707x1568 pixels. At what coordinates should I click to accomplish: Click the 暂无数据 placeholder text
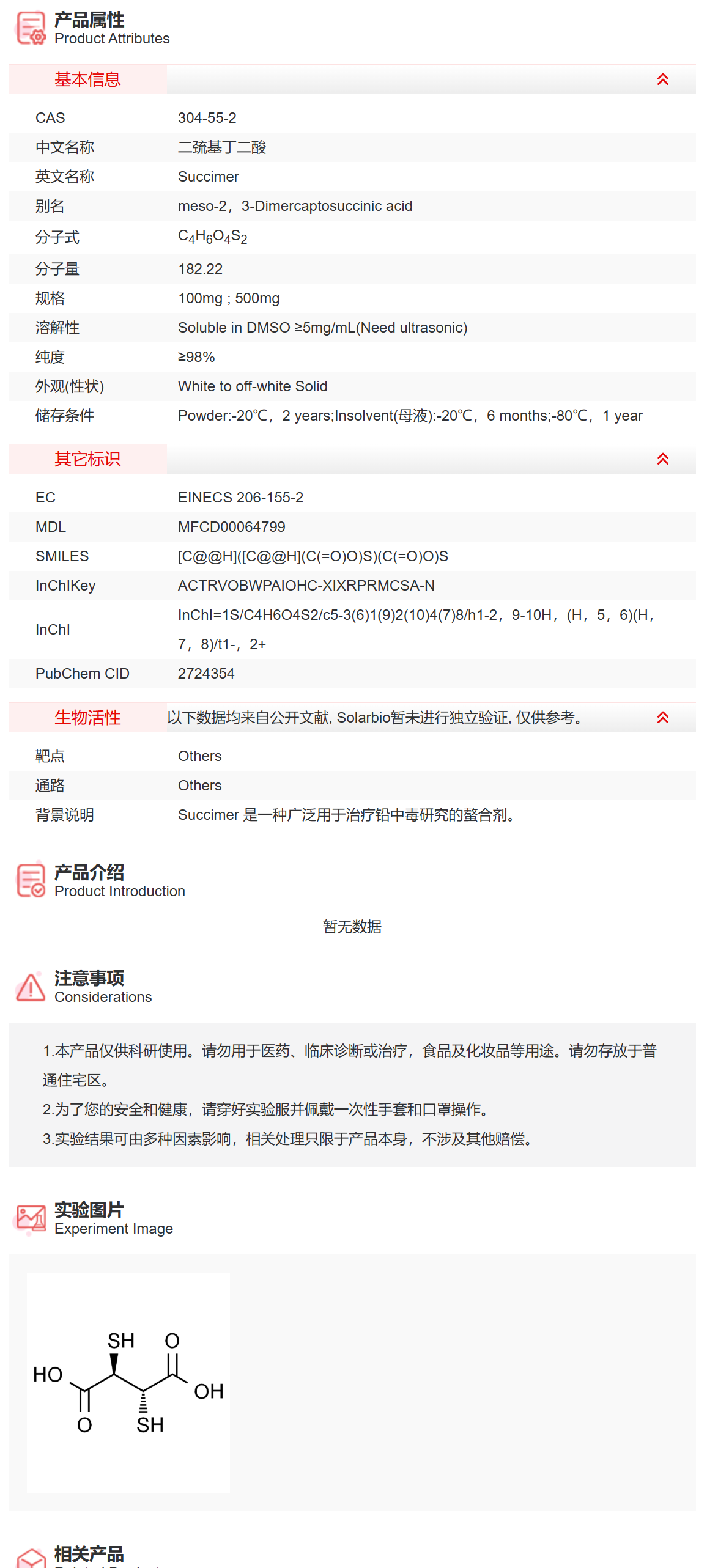coord(352,927)
